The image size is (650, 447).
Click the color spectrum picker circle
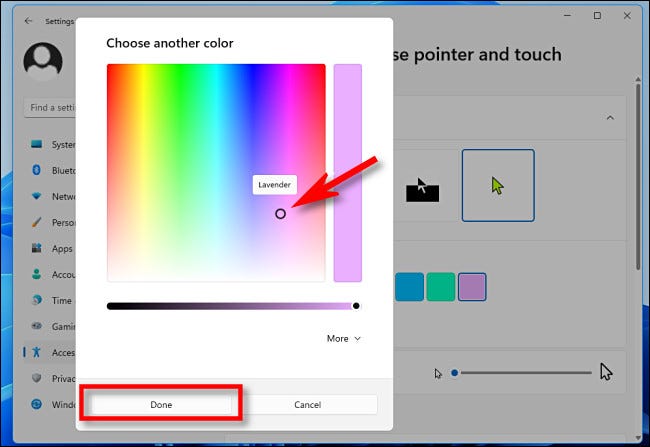[280, 213]
